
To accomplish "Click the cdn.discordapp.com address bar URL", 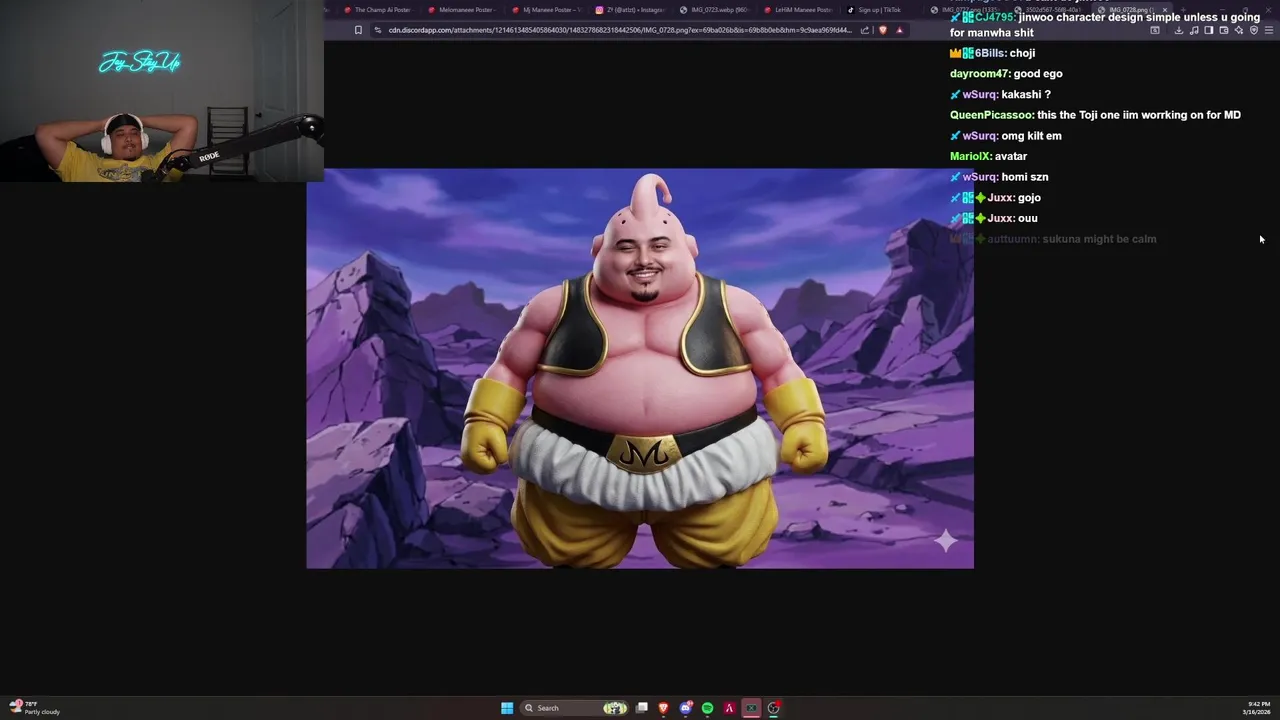I will [x=620, y=30].
